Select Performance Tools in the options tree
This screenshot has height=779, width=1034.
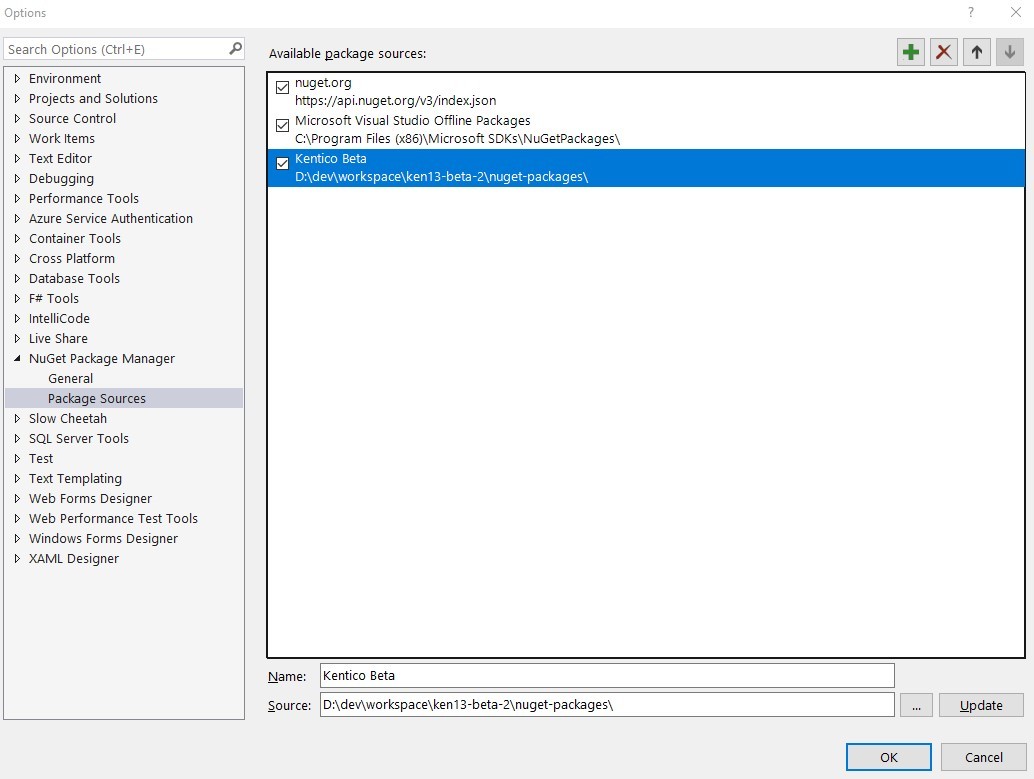pyautogui.click(x=84, y=199)
